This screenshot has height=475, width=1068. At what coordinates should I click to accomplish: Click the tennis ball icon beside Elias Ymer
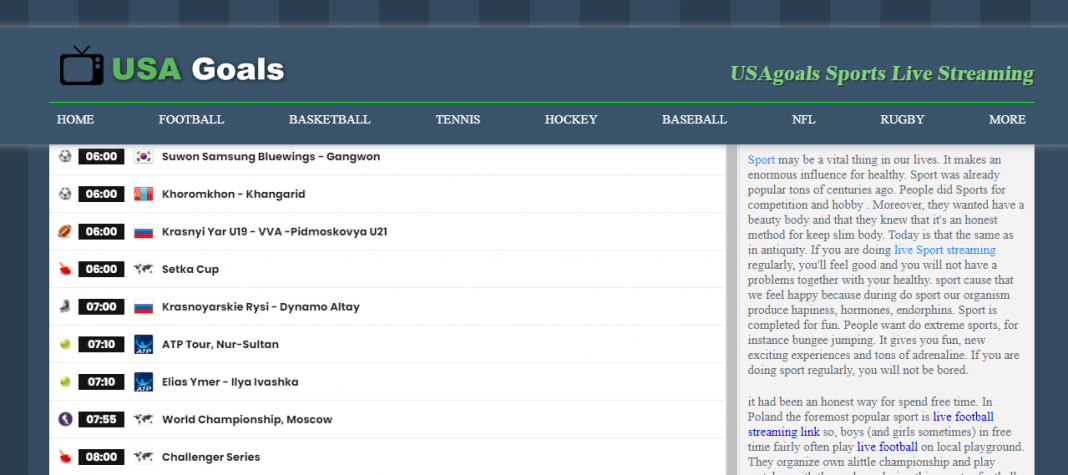click(x=65, y=382)
